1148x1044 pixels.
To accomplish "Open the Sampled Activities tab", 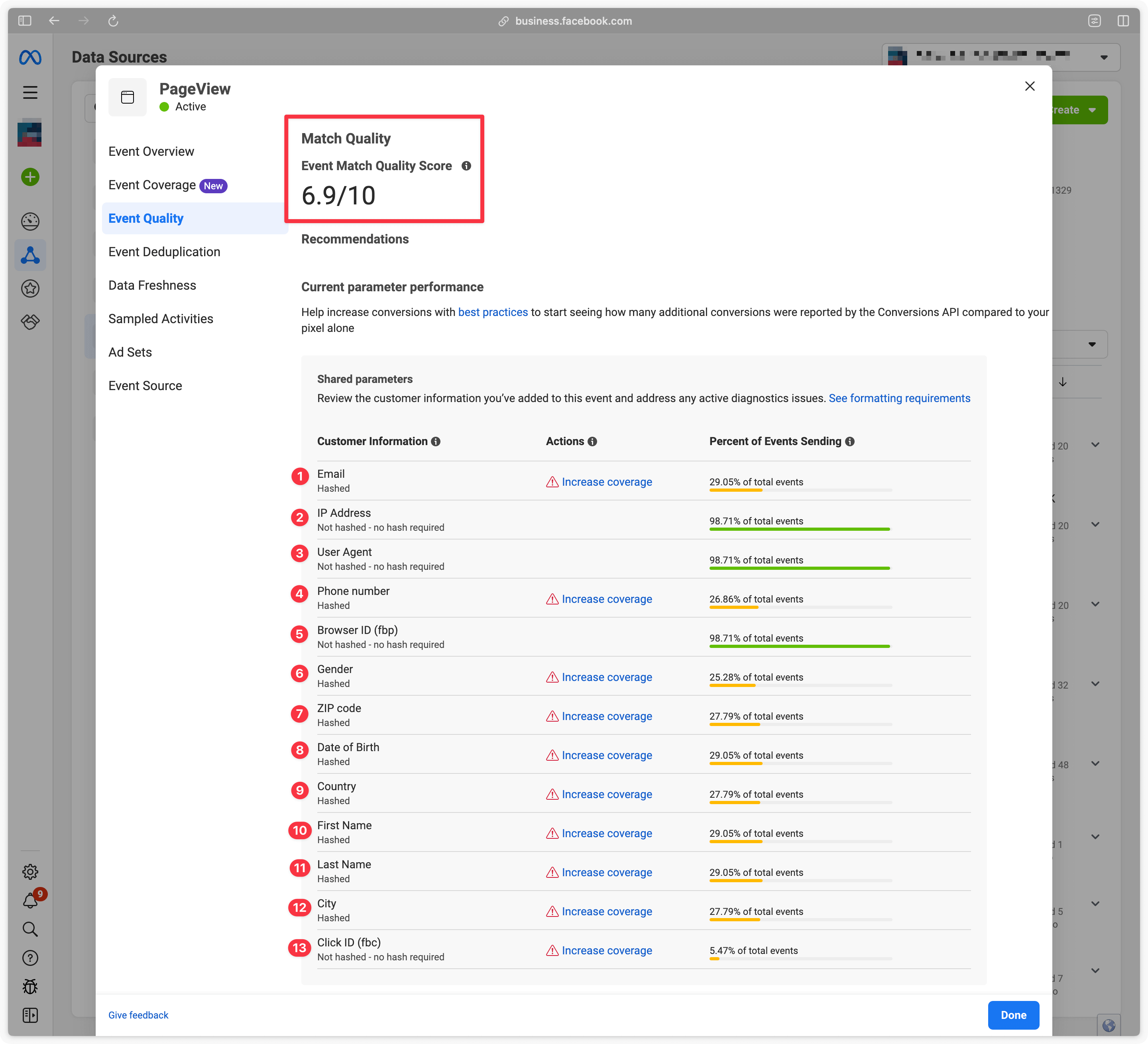I will coord(161,319).
